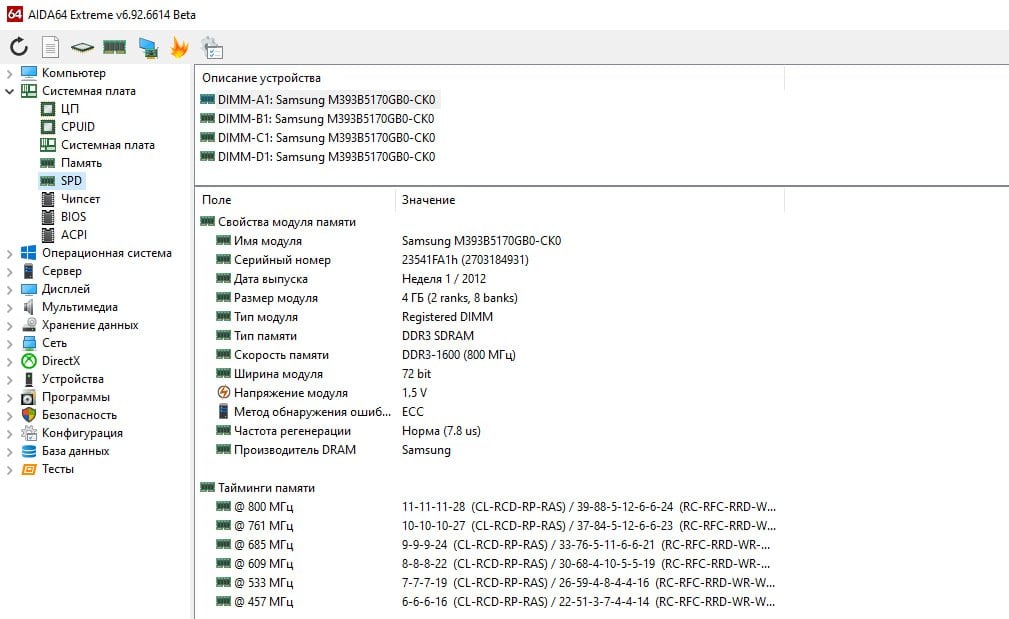Click the Безопасность shield icon
The width and height of the screenshot is (1009, 619).
click(x=29, y=415)
